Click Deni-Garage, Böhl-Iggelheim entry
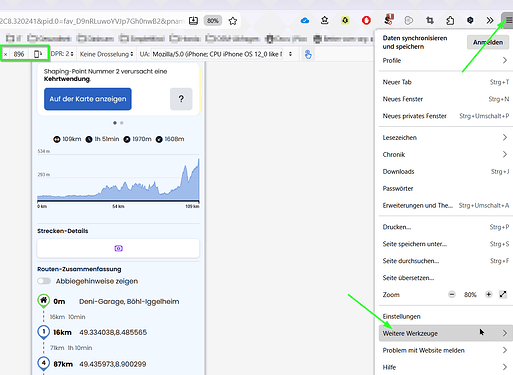513x375 pixels. click(129, 302)
